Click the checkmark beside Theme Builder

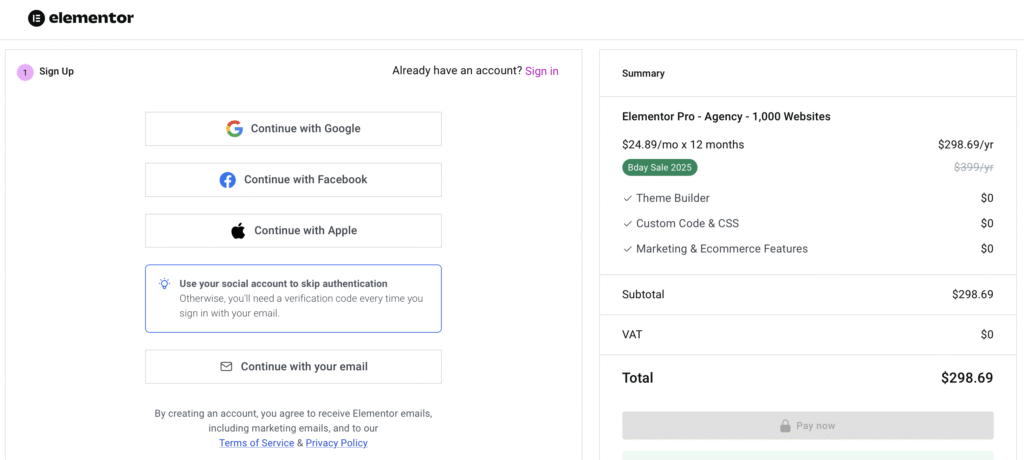[628, 198]
